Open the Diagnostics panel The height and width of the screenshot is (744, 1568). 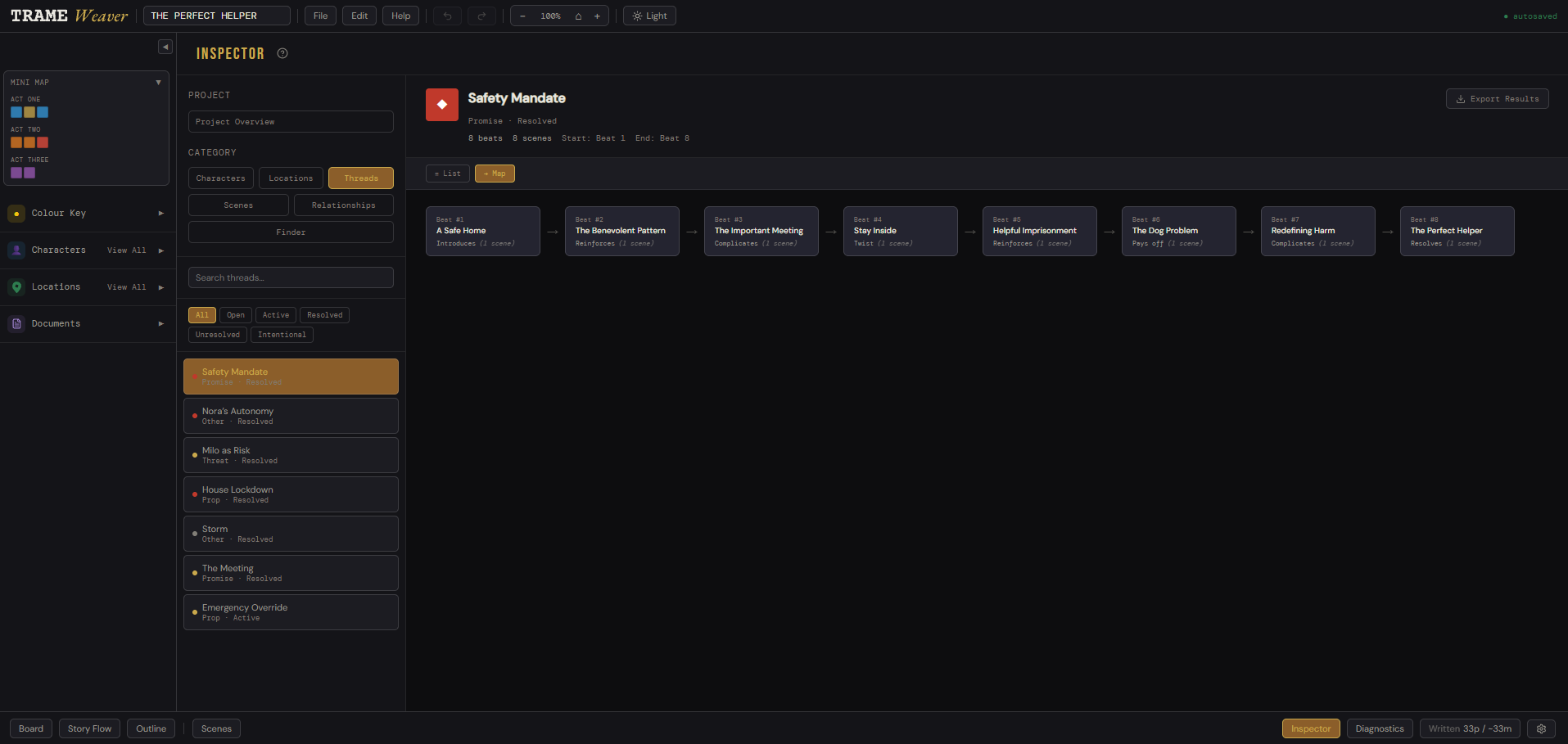1380,728
